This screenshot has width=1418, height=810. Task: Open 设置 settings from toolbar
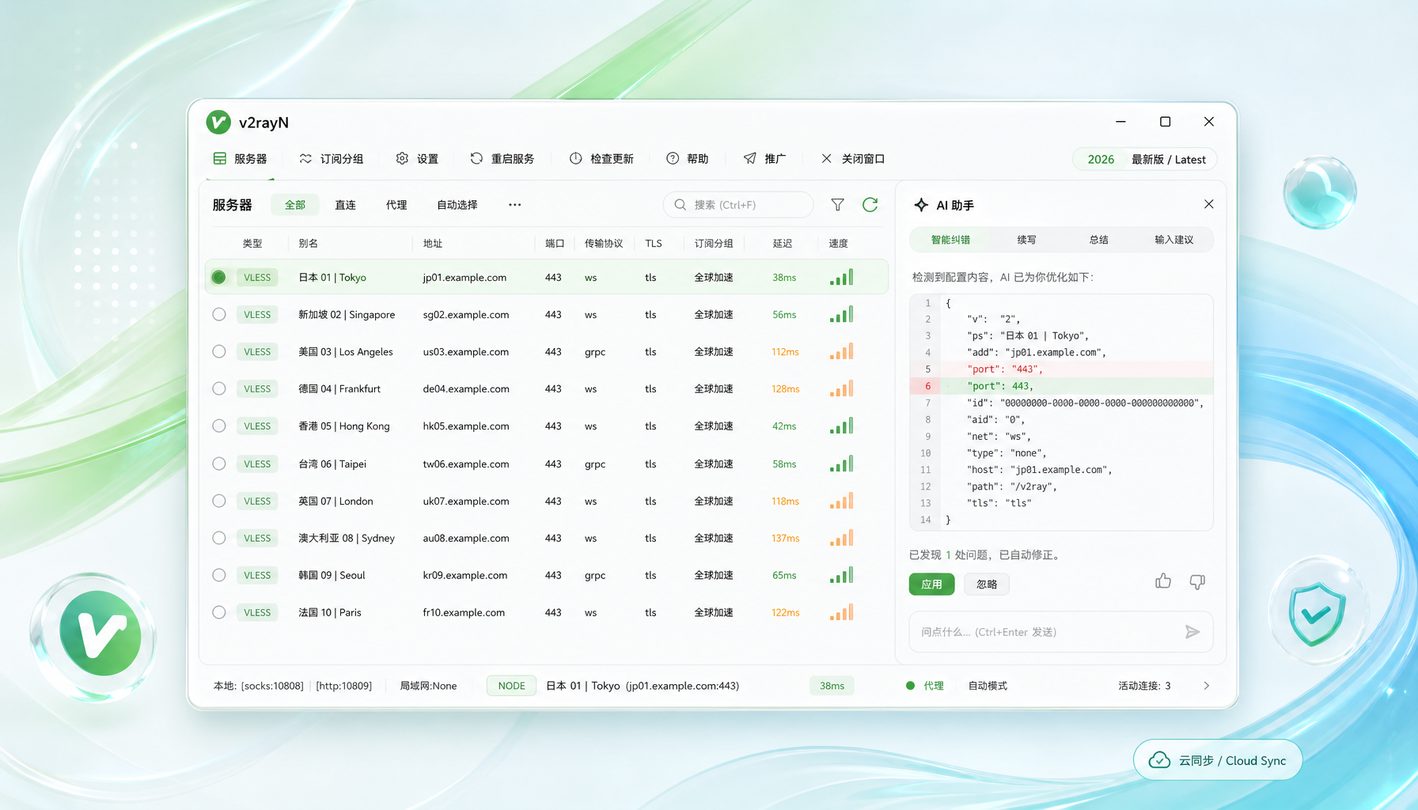(x=417, y=159)
